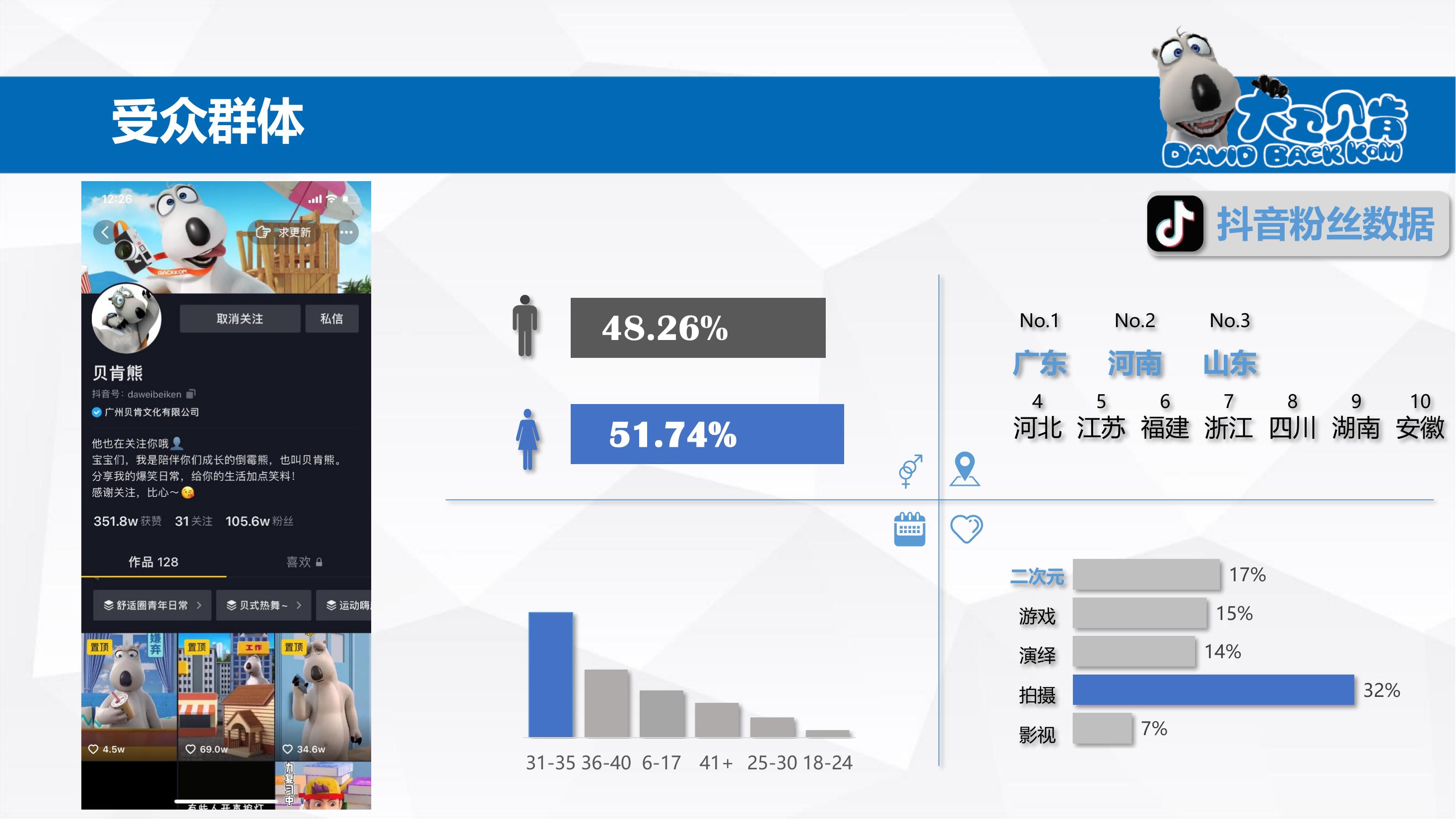Viewport: 1456px width, 819px height.
Task: Click the 18-24 age group bar
Action: point(827,734)
